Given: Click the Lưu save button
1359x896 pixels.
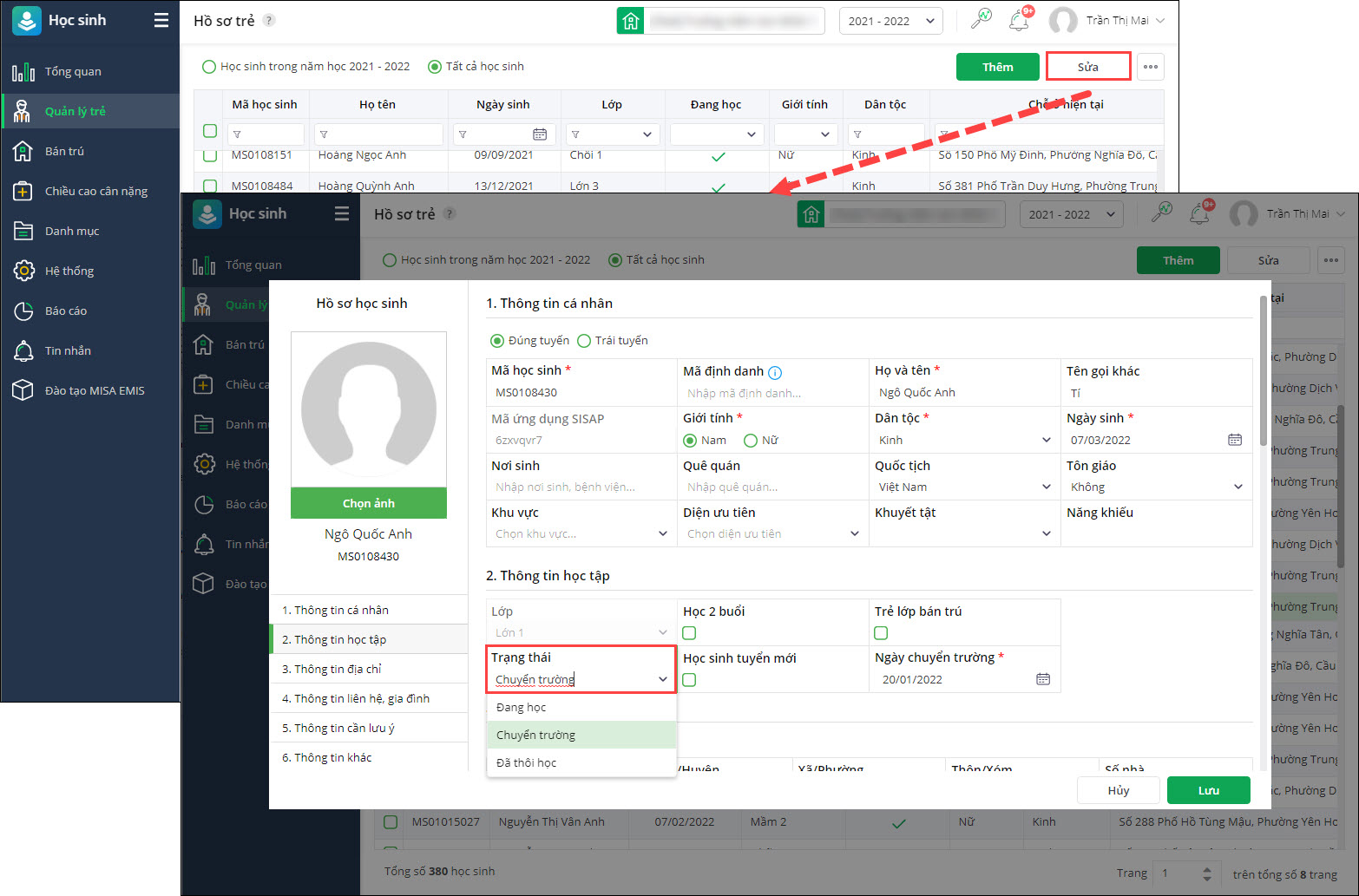Looking at the screenshot, I should pyautogui.click(x=1209, y=790).
